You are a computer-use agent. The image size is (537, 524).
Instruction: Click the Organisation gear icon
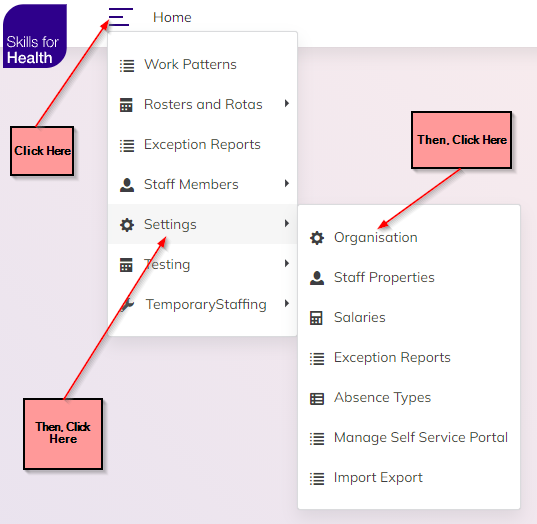317,238
